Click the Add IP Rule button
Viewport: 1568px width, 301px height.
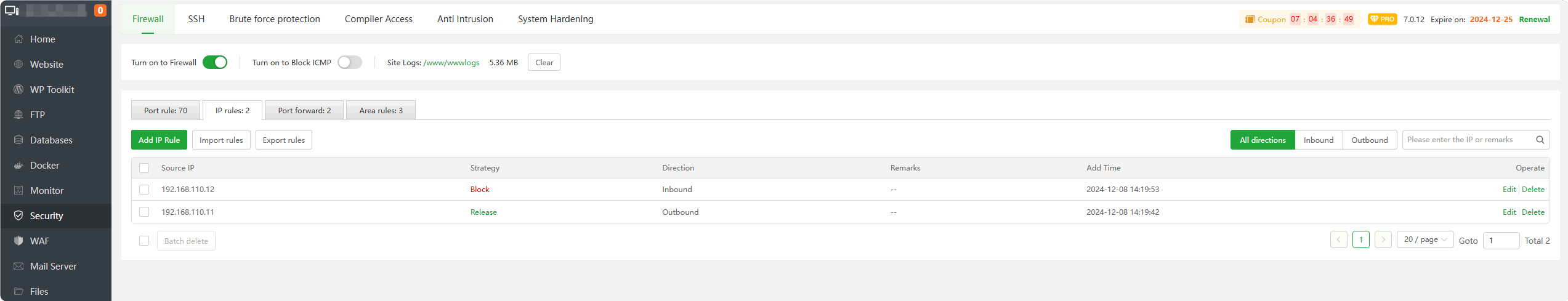pos(159,140)
